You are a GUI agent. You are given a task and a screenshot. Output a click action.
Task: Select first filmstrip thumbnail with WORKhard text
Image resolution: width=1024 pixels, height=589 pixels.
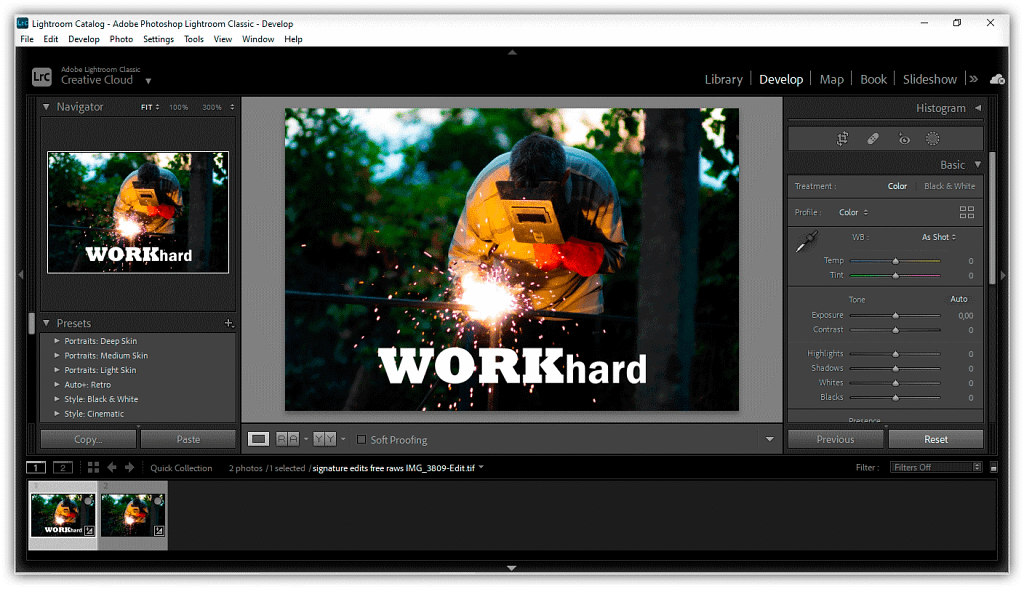pos(63,515)
